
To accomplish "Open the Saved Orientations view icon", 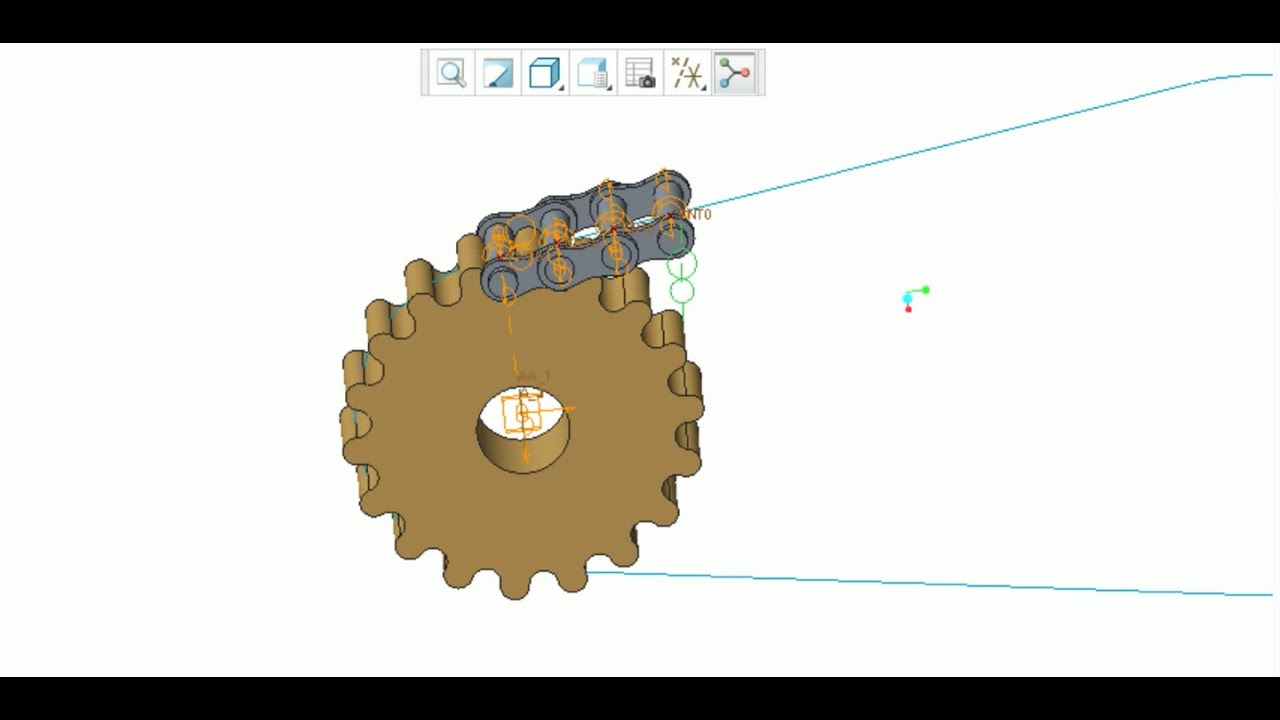I will click(x=593, y=73).
